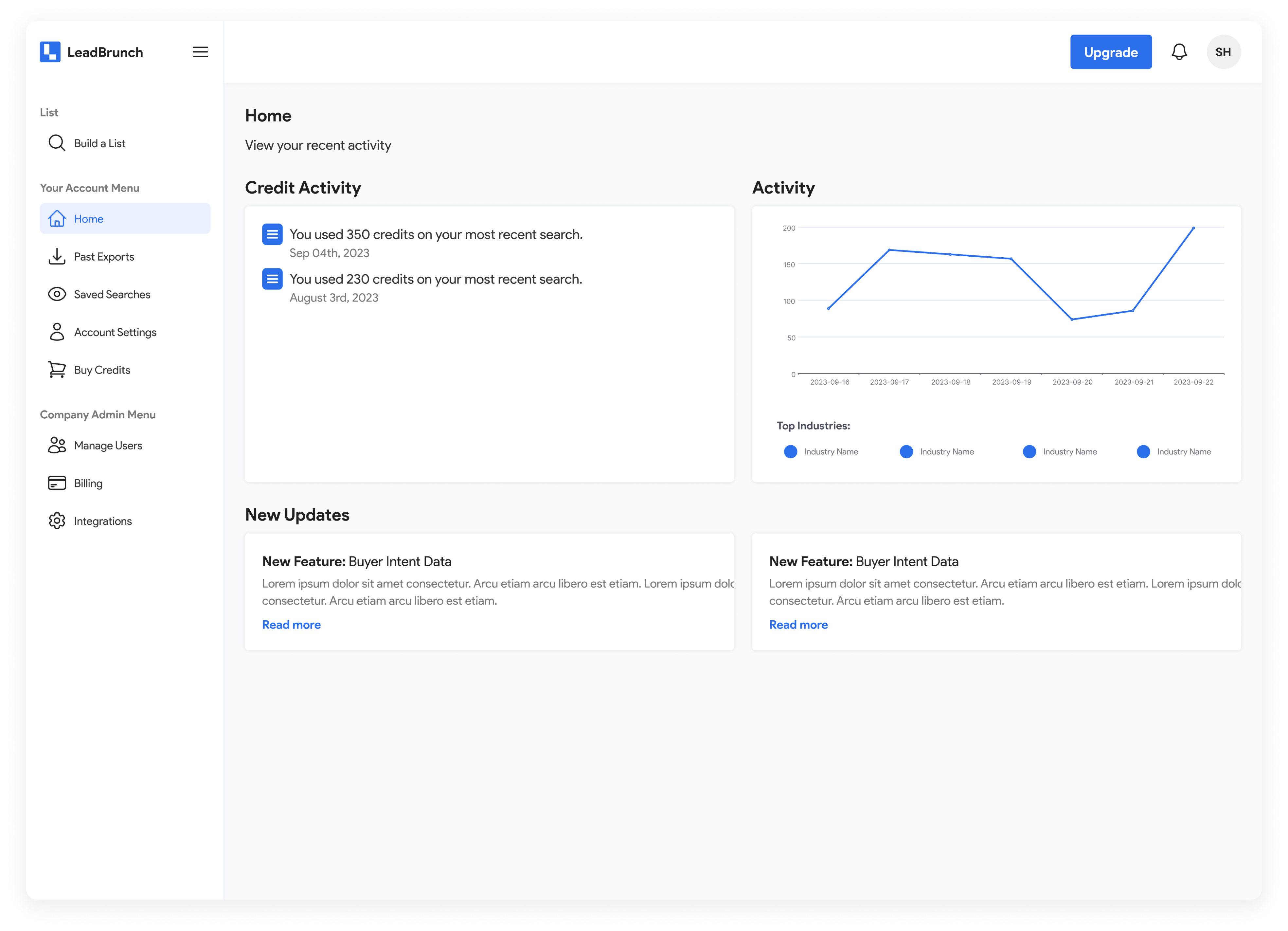This screenshot has width=1288, height=931.
Task: Open Saved Searches page
Action: coord(125,294)
